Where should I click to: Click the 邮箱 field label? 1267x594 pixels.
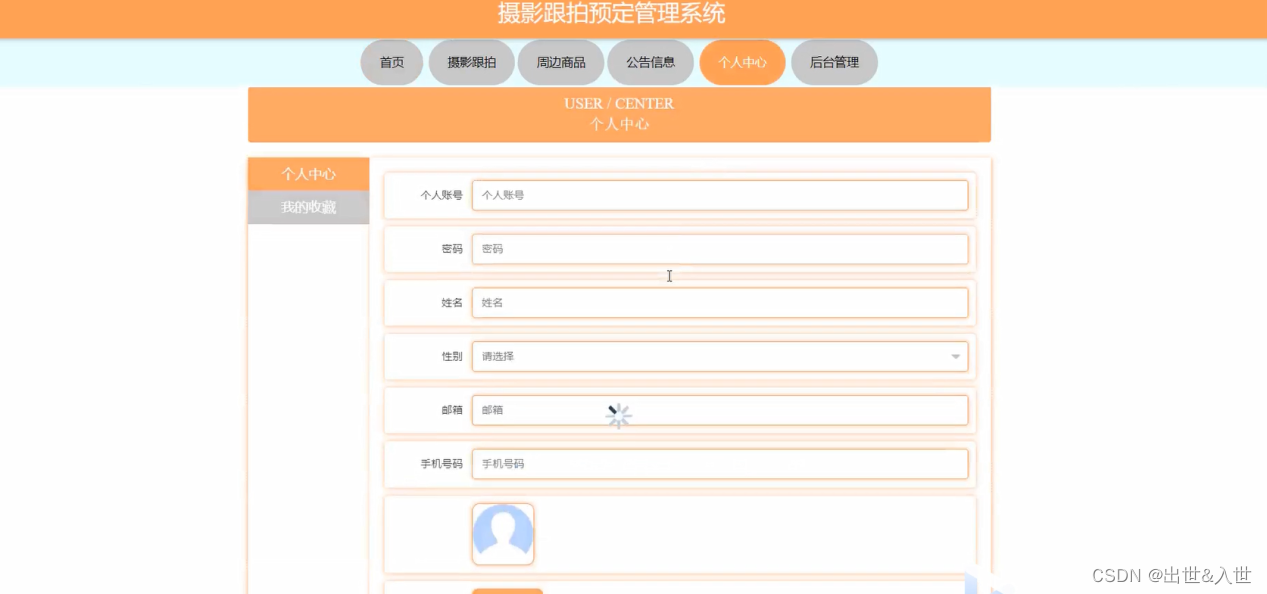(452, 410)
